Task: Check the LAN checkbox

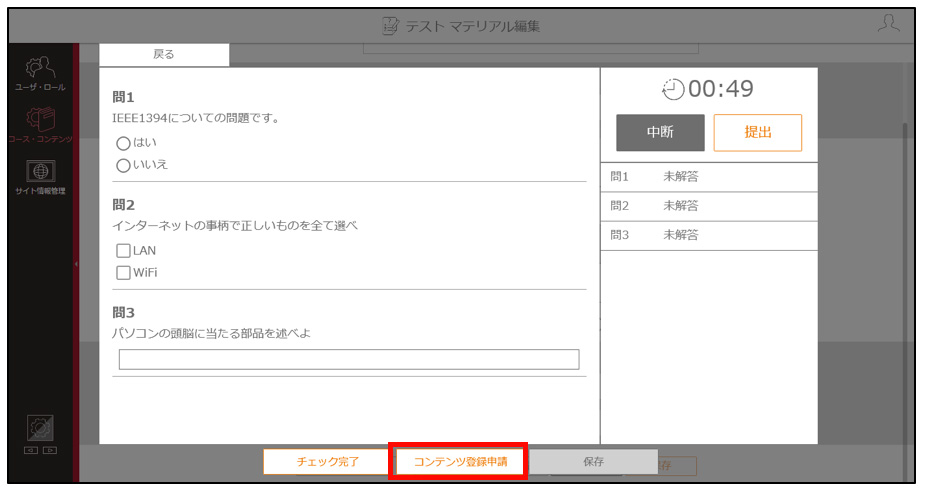Action: [123, 251]
